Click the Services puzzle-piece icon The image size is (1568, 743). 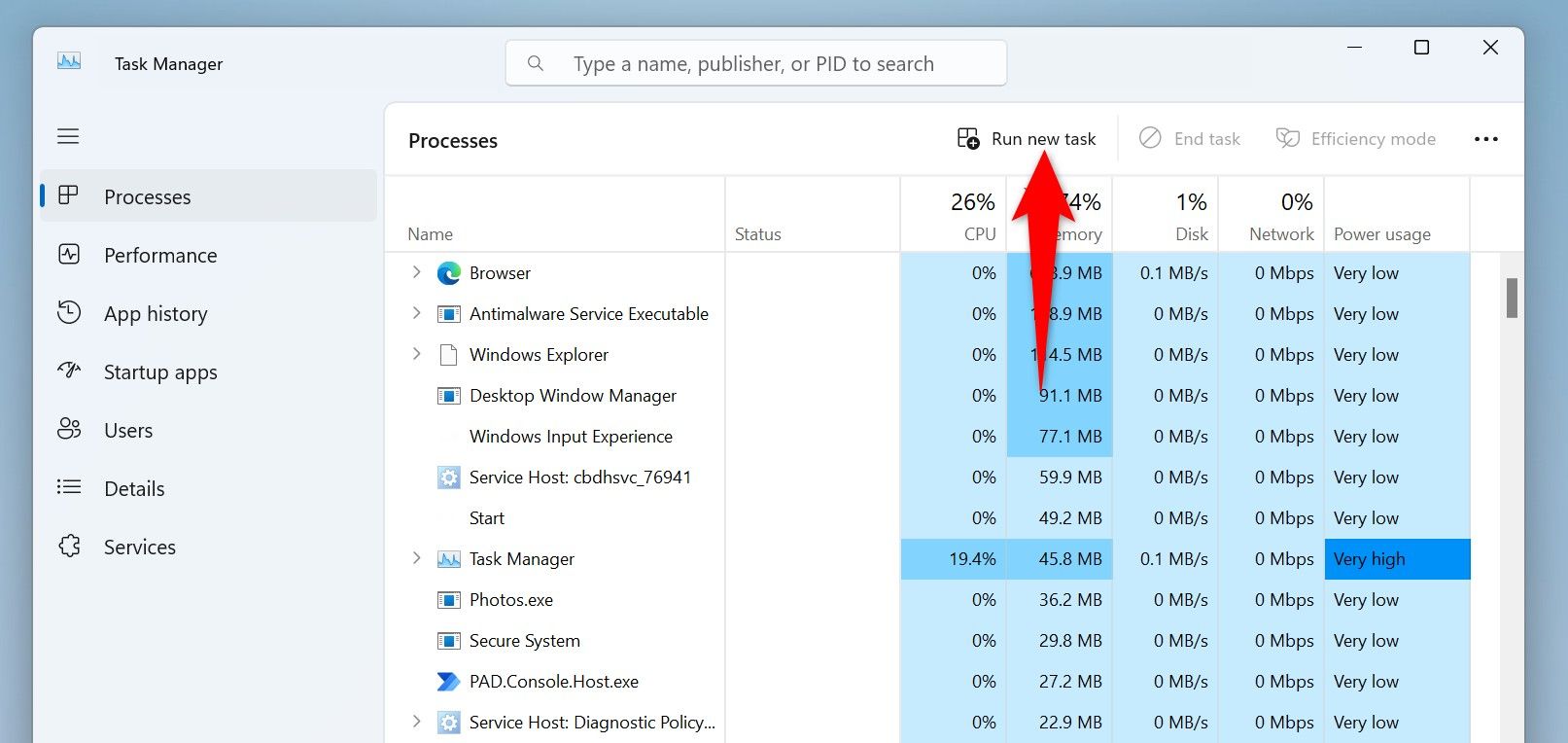pos(69,547)
